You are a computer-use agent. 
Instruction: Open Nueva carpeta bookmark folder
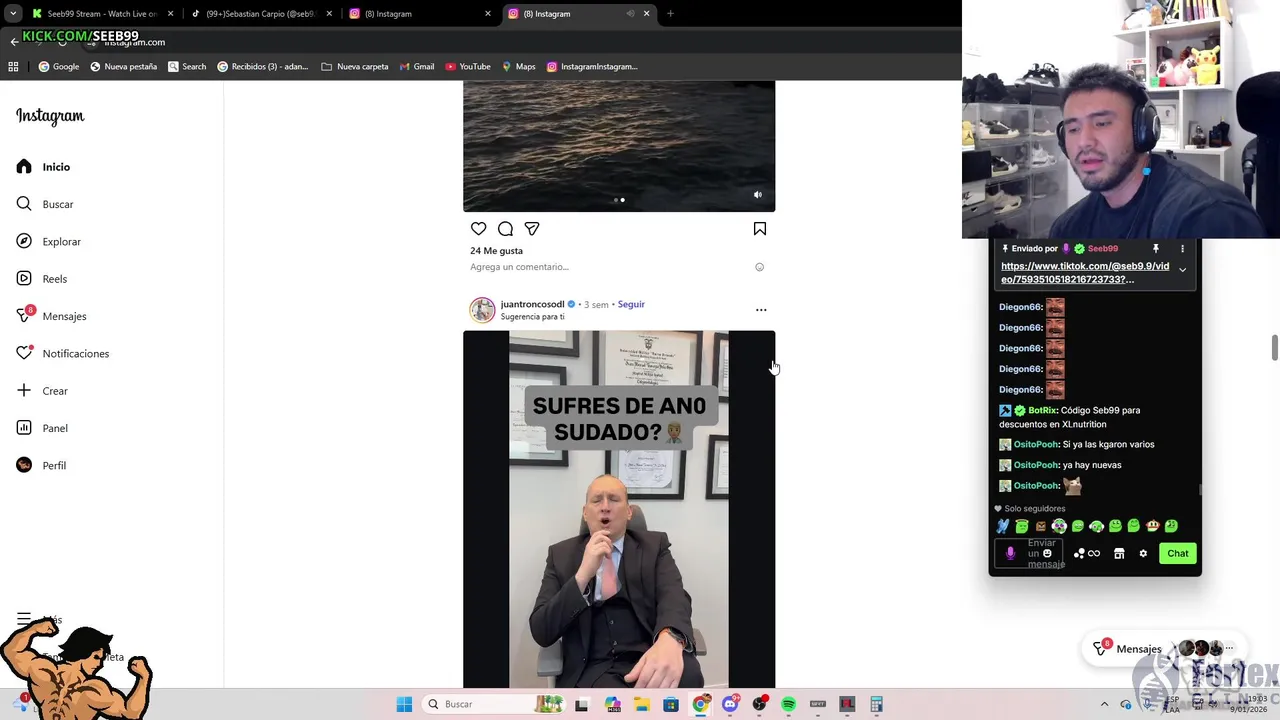pos(355,67)
